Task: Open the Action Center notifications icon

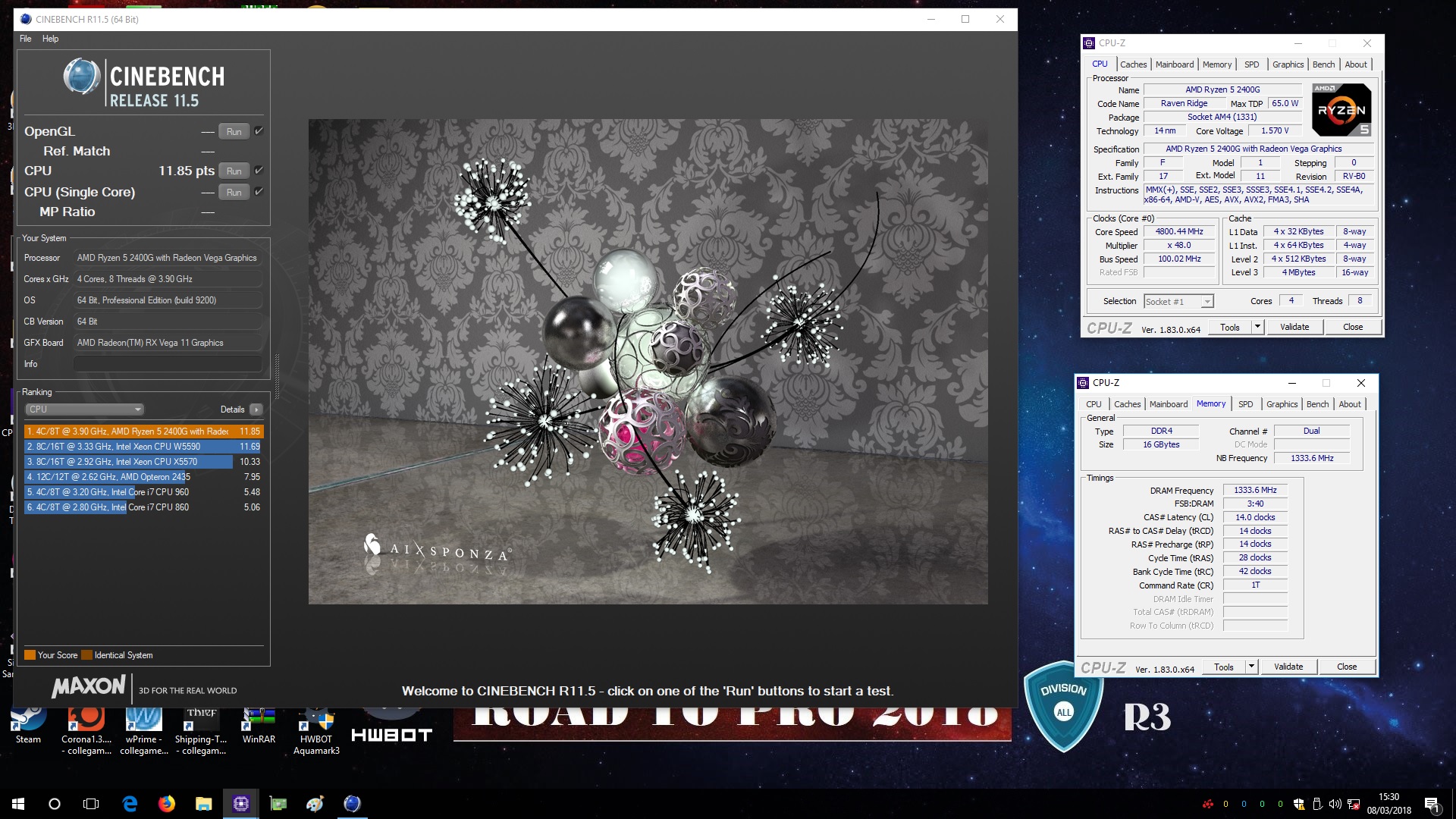Action: pyautogui.click(x=1432, y=804)
